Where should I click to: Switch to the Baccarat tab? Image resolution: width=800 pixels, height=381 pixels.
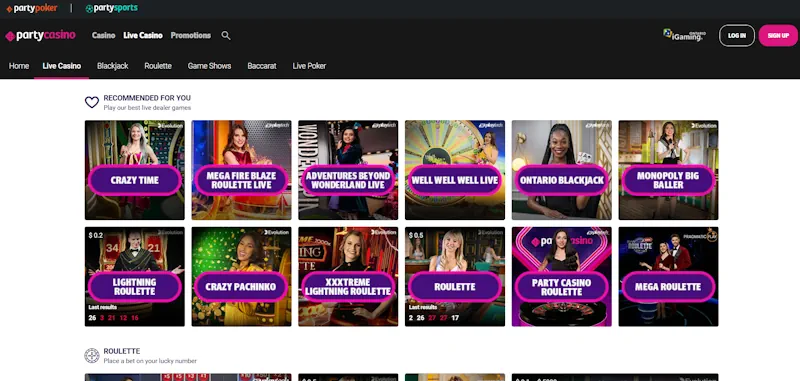pyautogui.click(x=262, y=66)
